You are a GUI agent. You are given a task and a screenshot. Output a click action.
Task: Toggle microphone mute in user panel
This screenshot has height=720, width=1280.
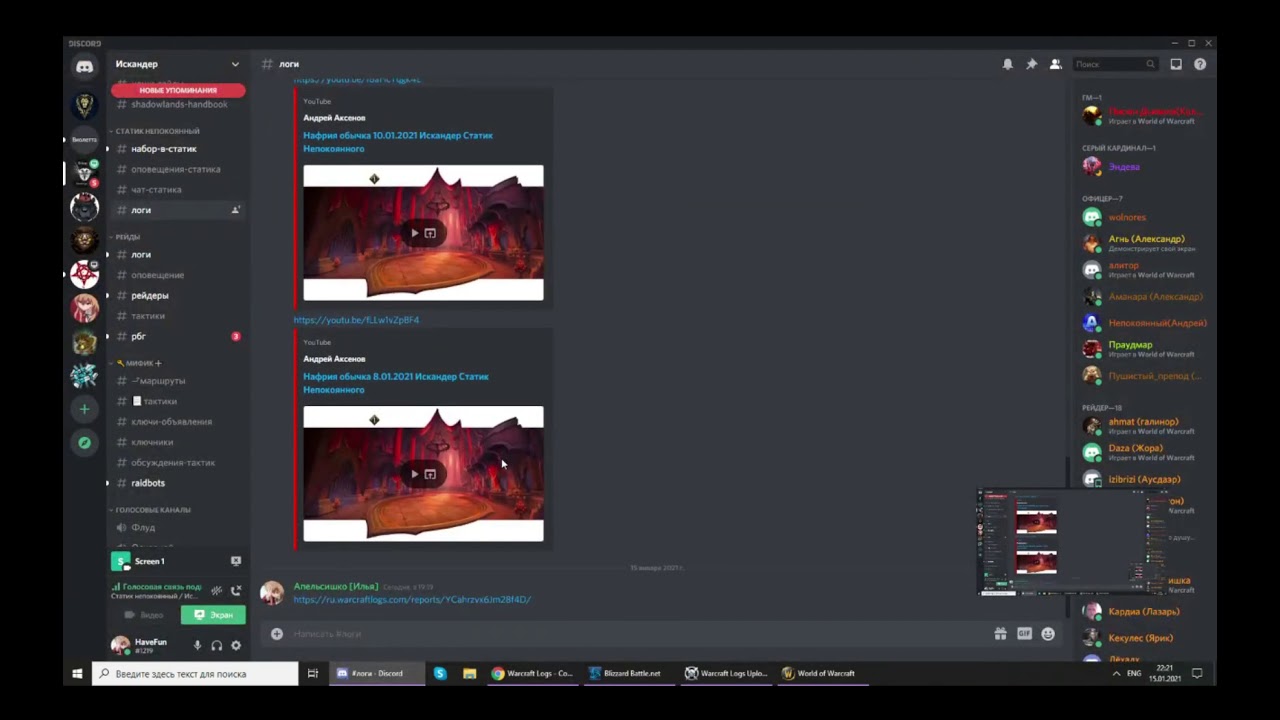click(x=197, y=646)
